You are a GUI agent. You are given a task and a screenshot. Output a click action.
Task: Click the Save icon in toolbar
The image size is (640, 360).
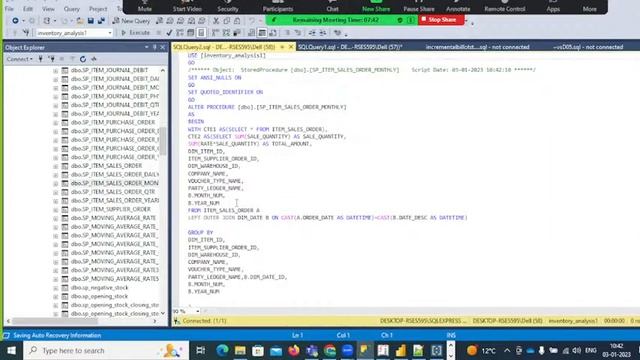click(x=91, y=20)
